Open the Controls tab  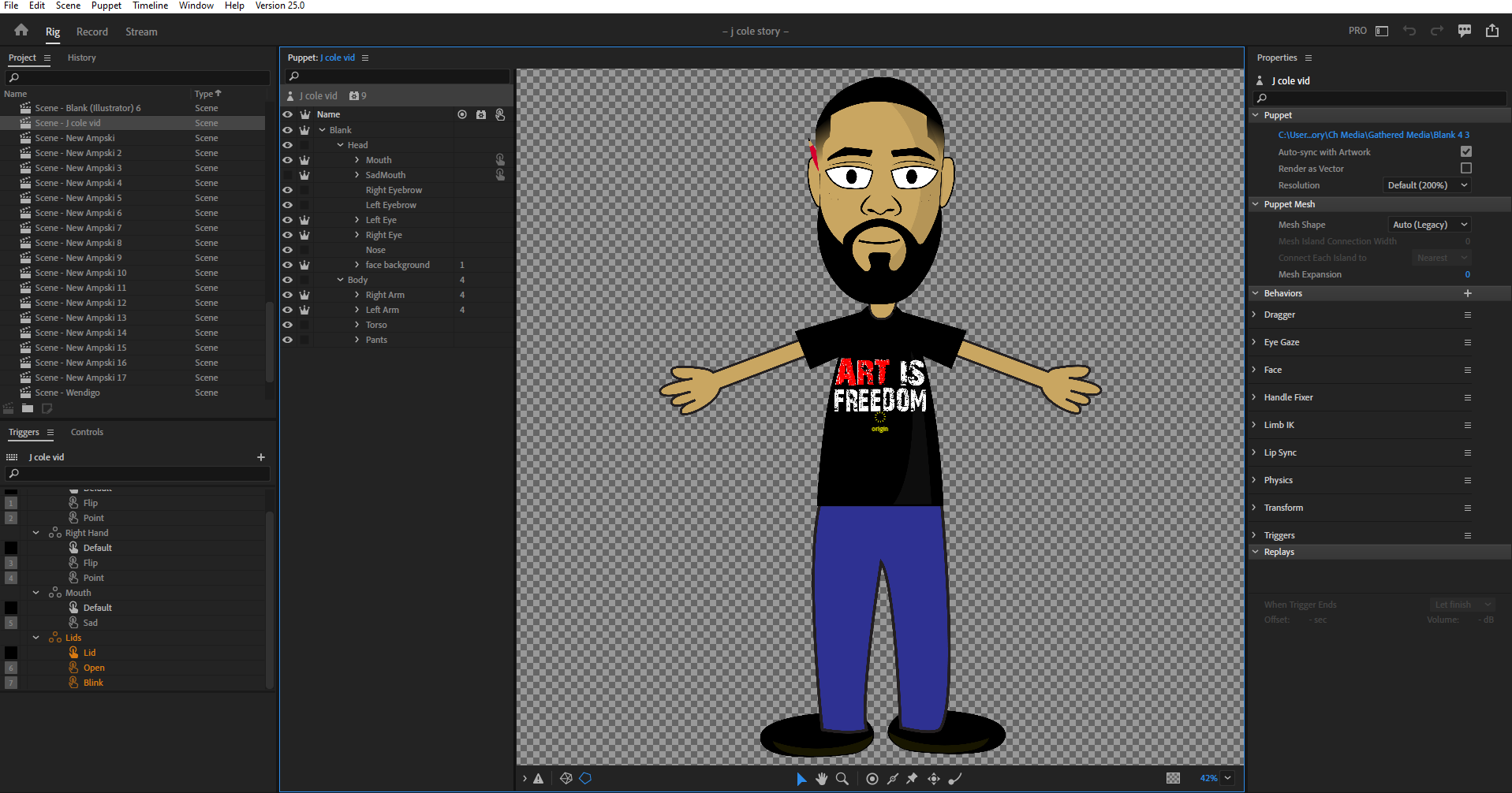pos(87,432)
